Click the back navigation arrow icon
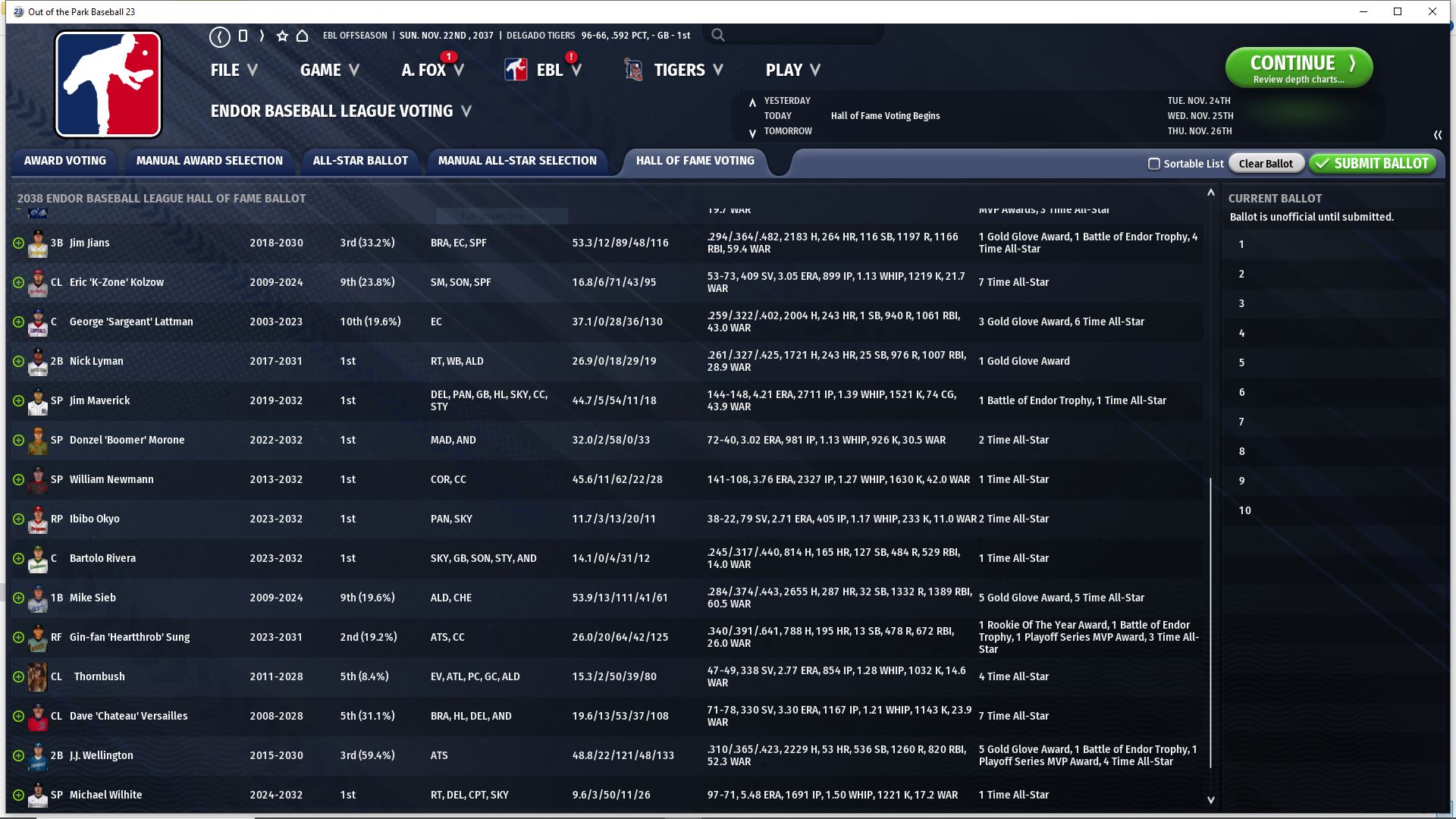 [x=220, y=36]
